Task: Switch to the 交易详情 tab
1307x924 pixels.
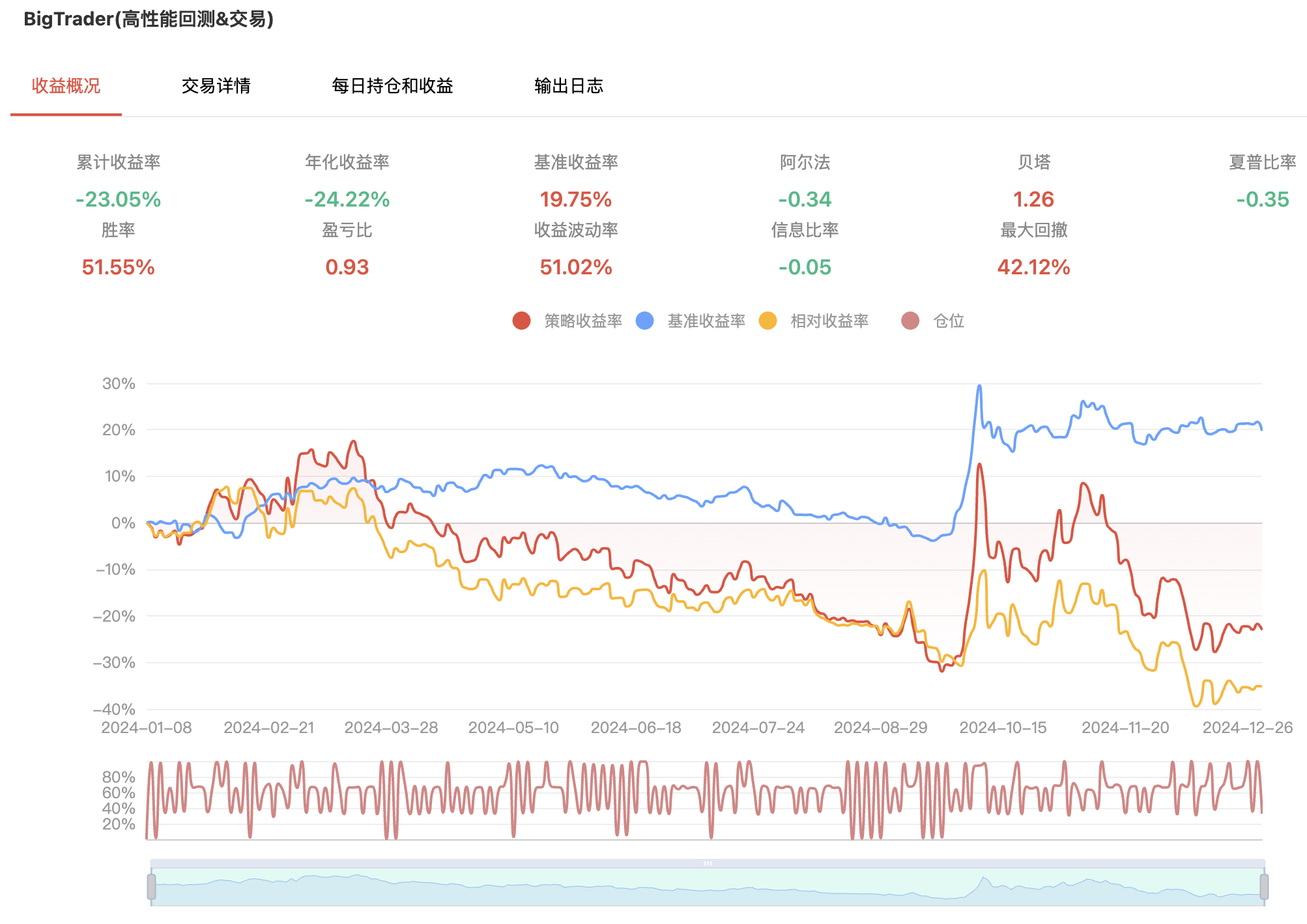Action: (216, 86)
